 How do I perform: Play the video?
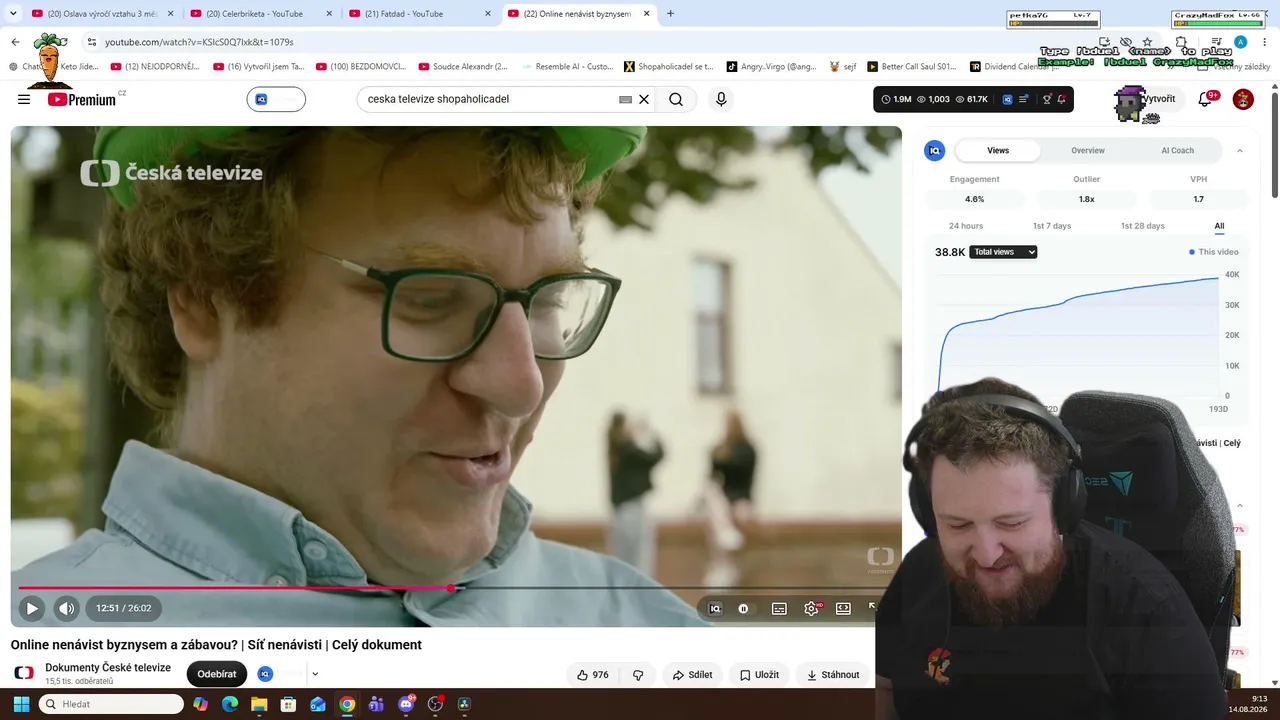tap(31, 608)
